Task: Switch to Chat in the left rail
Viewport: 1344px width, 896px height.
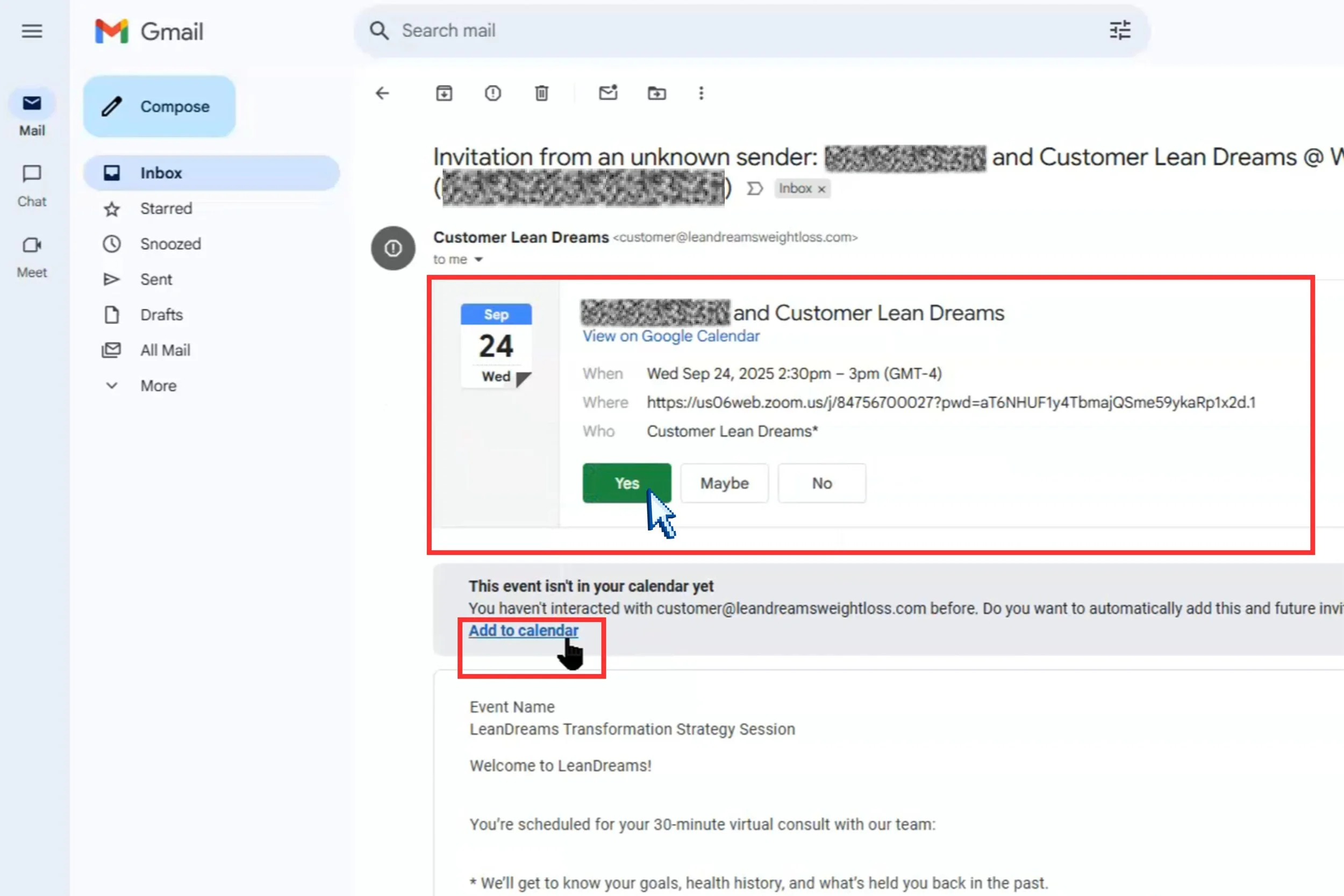Action: click(x=31, y=183)
